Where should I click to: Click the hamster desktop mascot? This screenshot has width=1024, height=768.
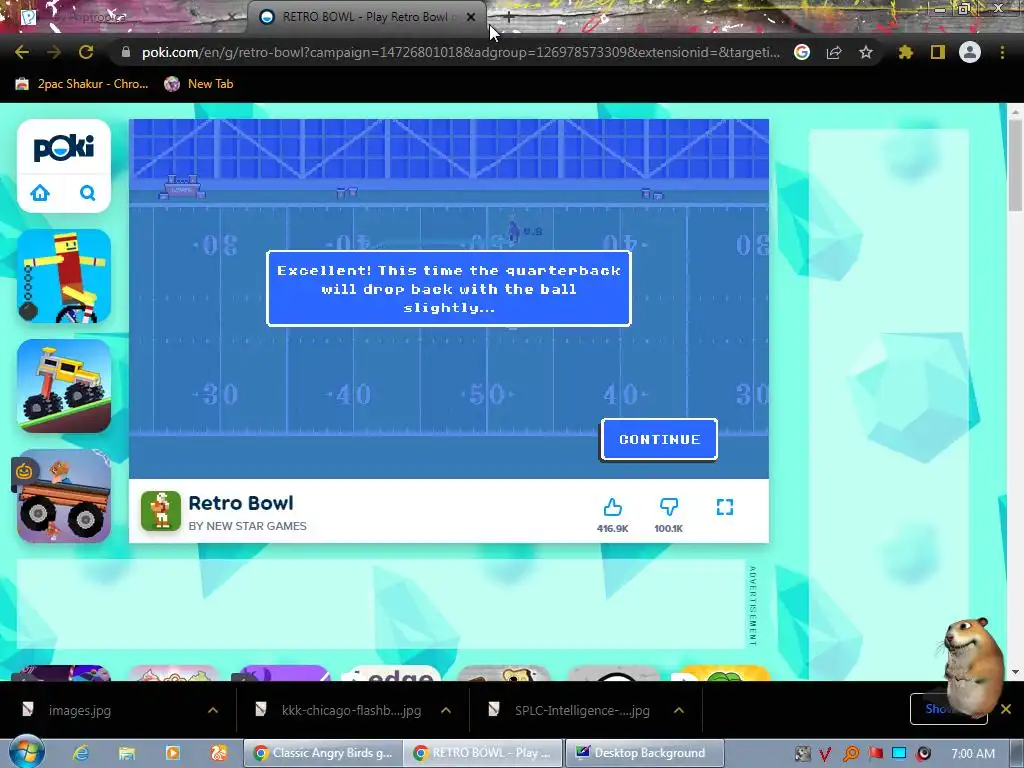pyautogui.click(x=973, y=666)
